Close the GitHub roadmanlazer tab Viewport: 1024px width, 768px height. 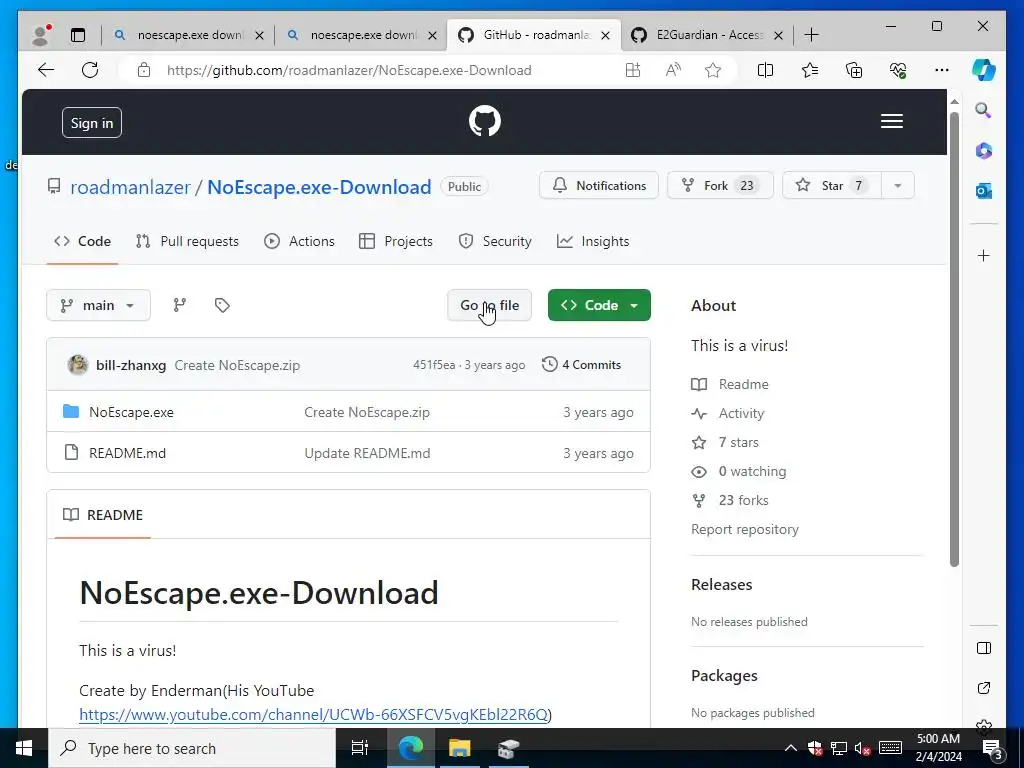pos(605,35)
